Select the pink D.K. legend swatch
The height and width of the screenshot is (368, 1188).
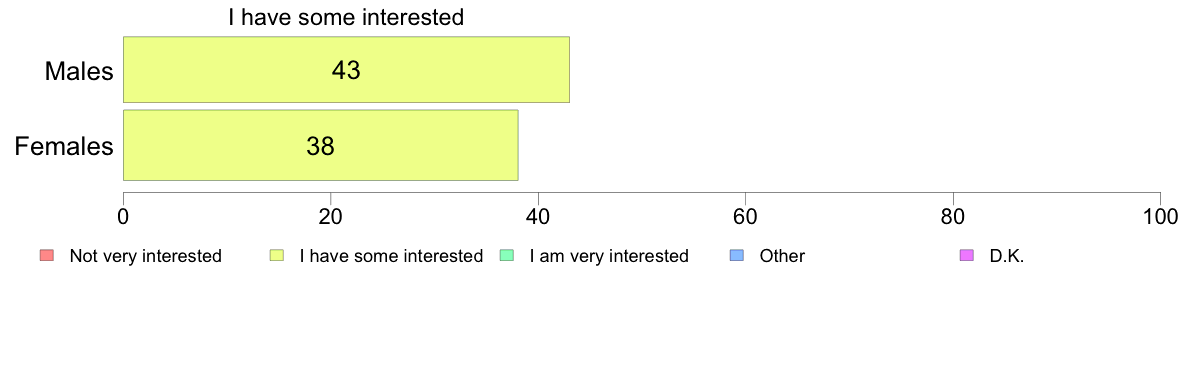[966, 256]
